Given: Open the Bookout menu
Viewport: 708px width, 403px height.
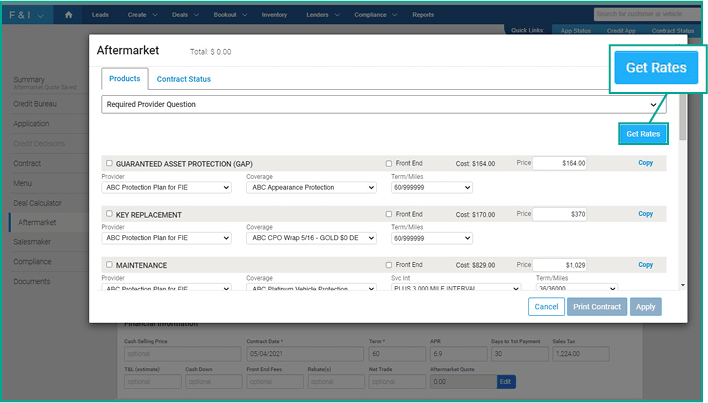Looking at the screenshot, I should point(230,14).
